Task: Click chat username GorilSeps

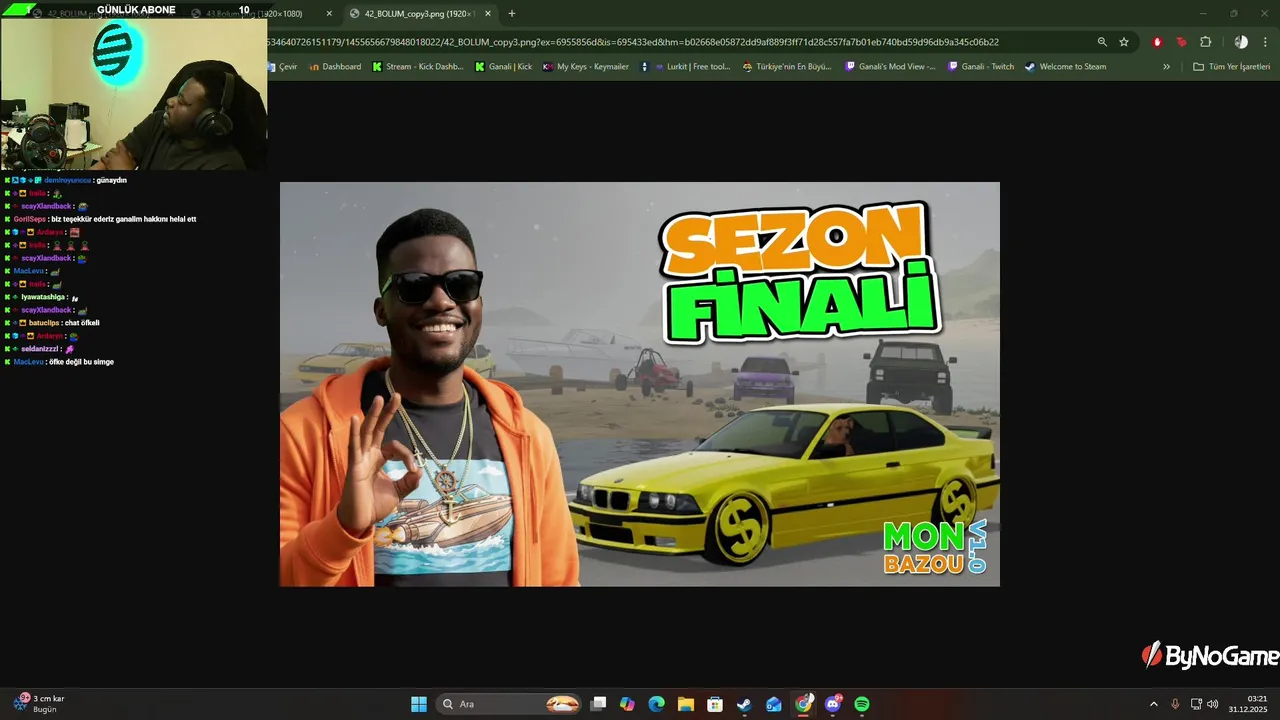Action: [x=30, y=219]
